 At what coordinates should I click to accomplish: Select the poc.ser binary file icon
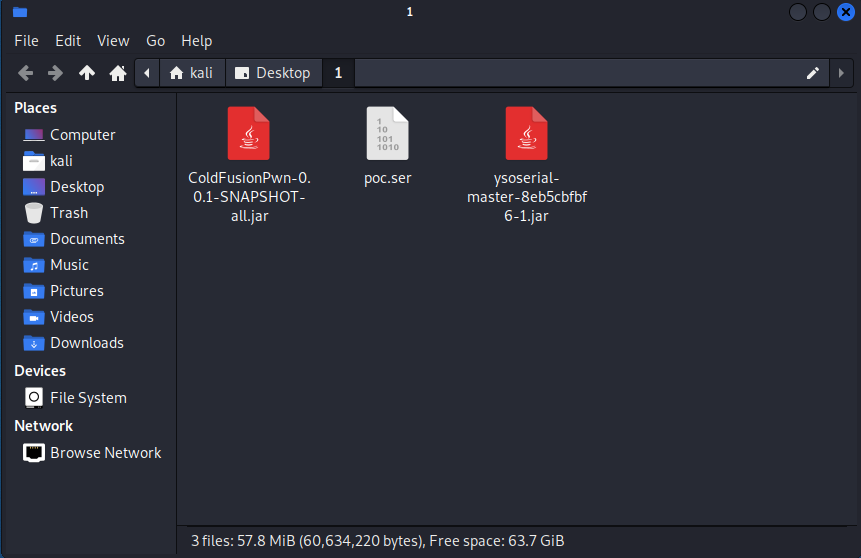pos(388,133)
